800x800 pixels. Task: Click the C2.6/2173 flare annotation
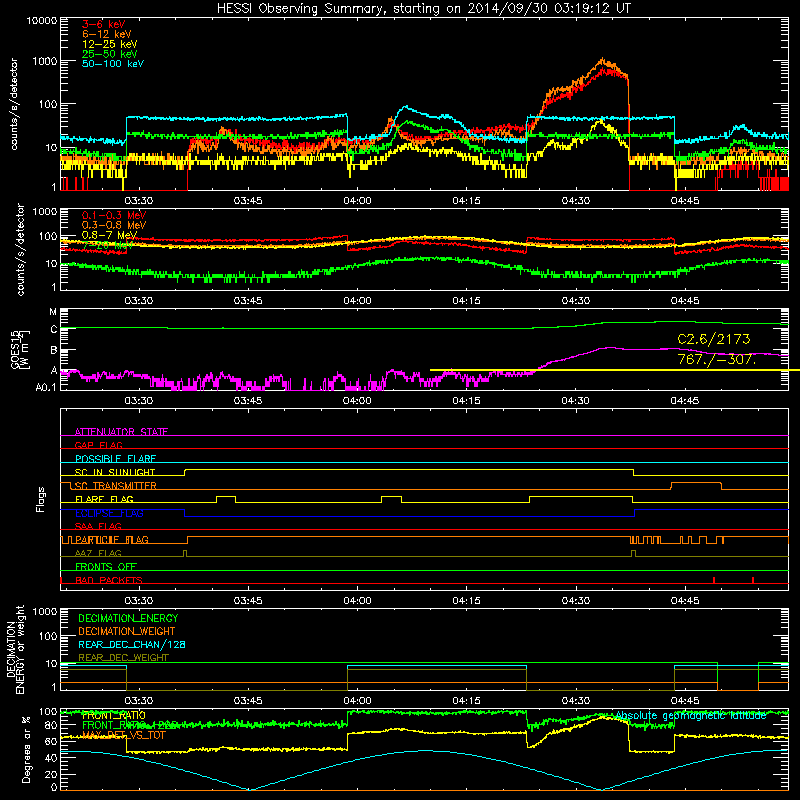[x=714, y=339]
